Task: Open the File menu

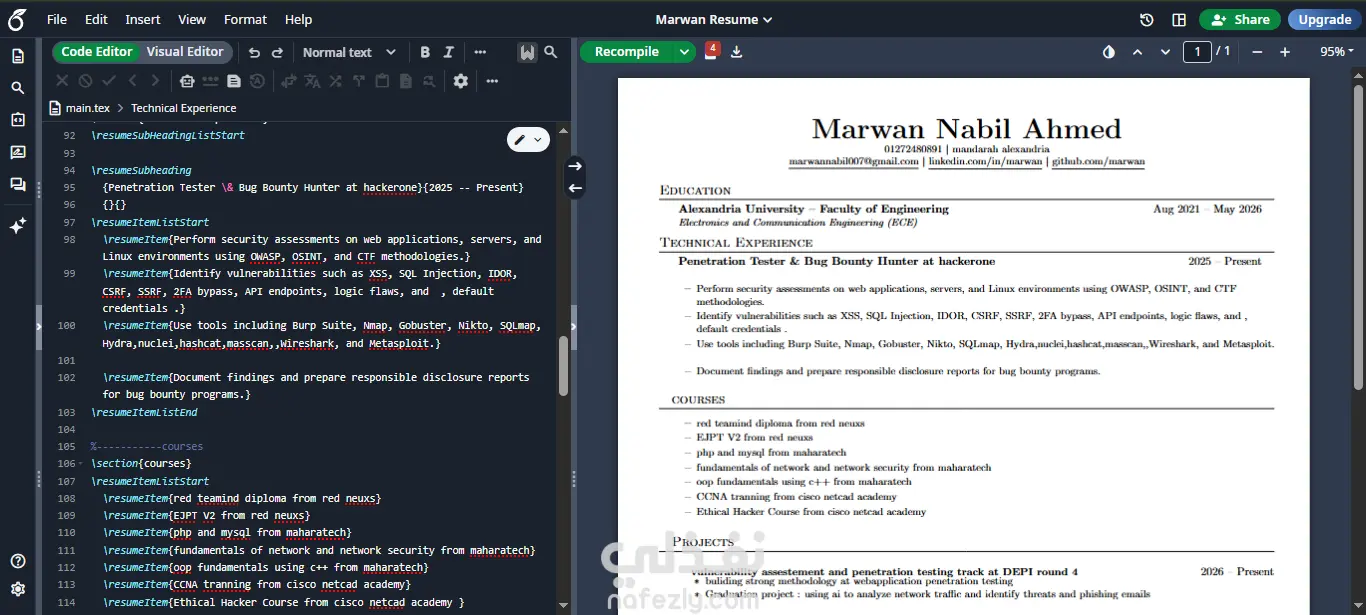Action: click(x=57, y=20)
